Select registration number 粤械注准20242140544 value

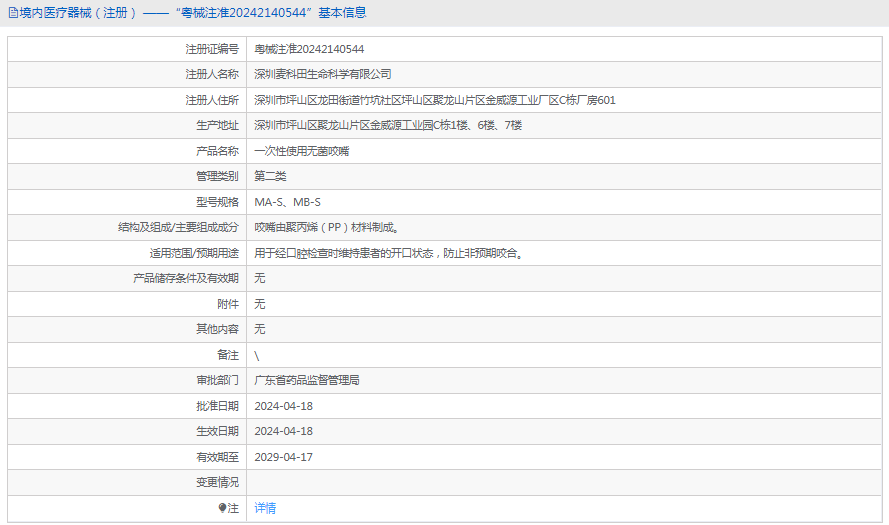(x=309, y=49)
